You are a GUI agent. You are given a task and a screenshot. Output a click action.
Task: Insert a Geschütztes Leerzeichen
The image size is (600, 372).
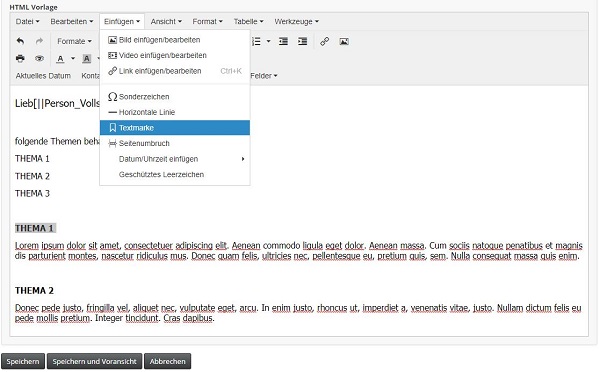click(x=175, y=175)
